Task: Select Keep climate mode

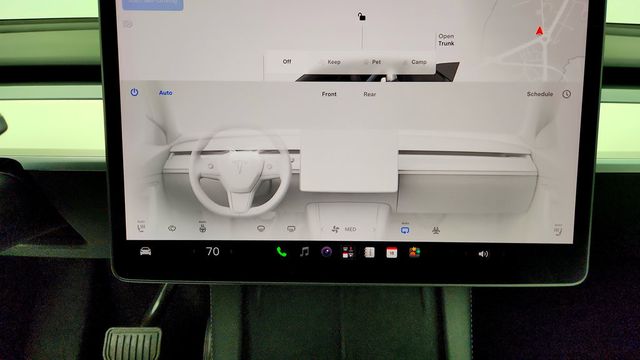Action: [x=334, y=62]
